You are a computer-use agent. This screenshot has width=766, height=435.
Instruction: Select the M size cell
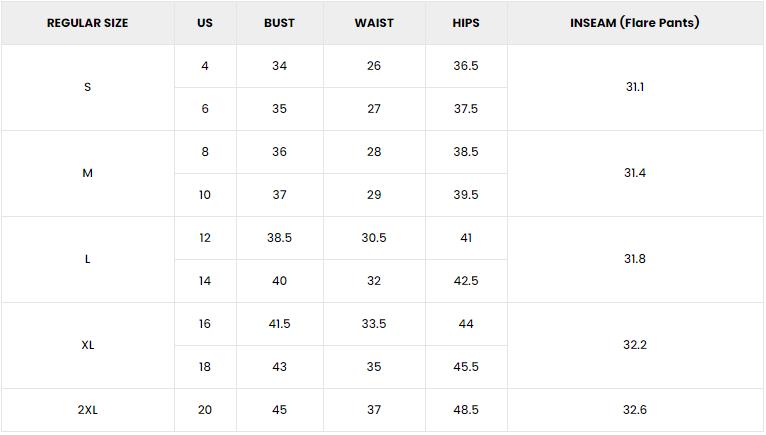click(87, 173)
